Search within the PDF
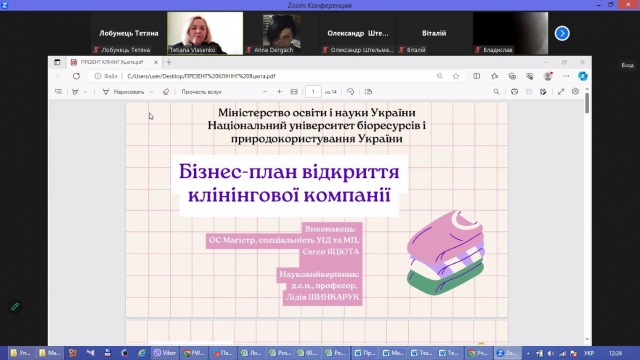 pyautogui.click(x=496, y=92)
